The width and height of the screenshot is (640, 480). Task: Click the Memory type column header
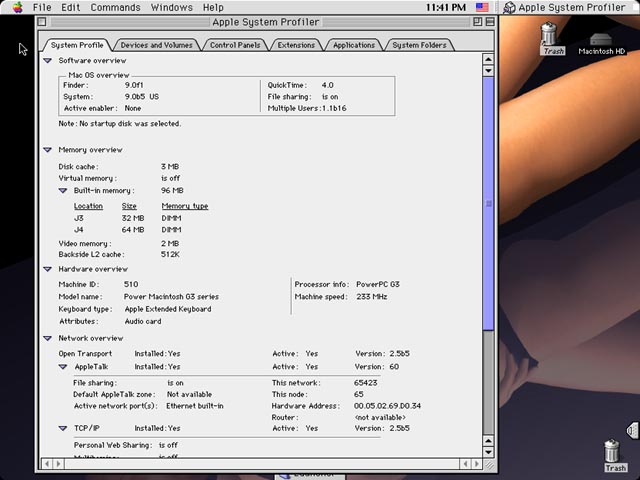[185, 206]
